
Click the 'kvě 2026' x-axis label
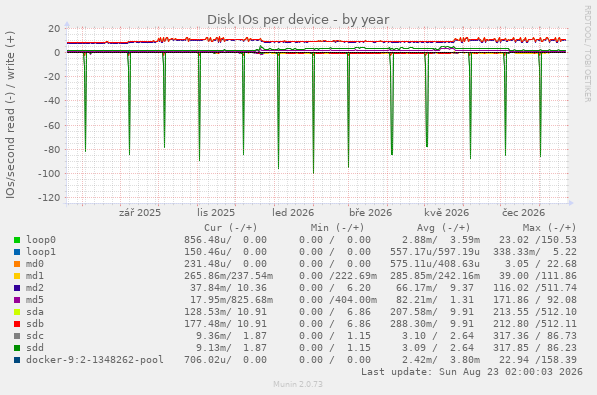pos(447,213)
